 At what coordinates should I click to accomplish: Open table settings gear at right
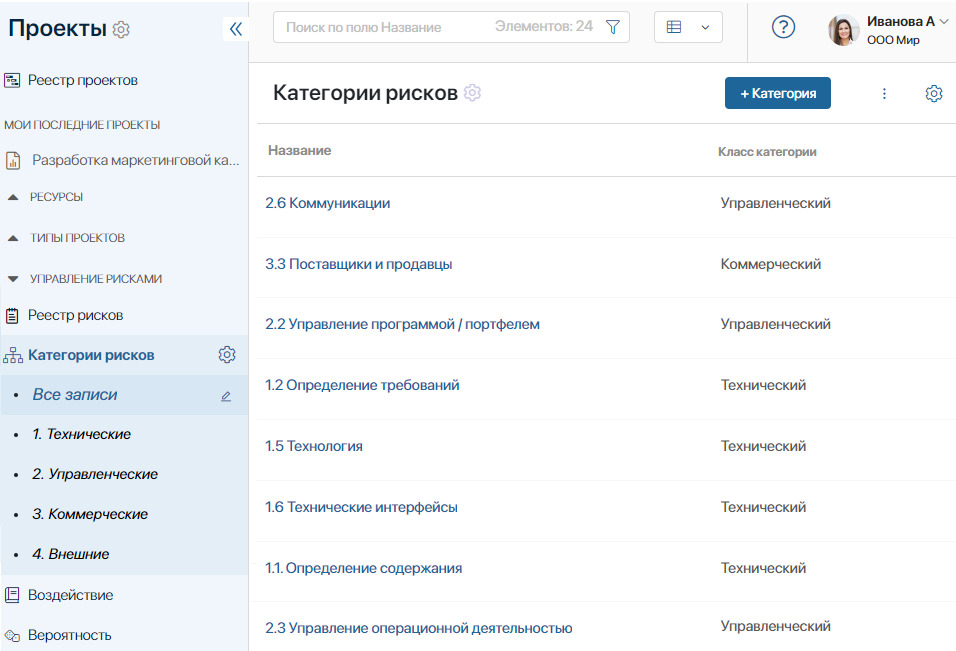pos(933,93)
